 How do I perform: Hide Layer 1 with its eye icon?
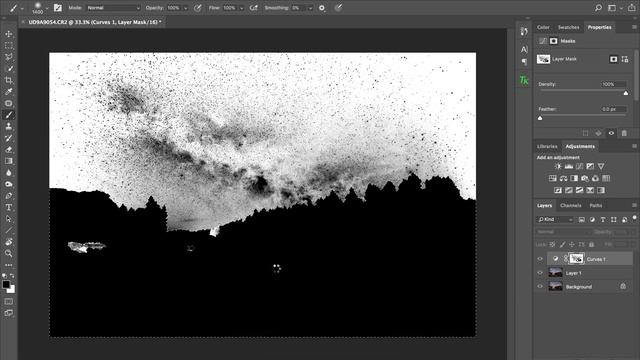pyautogui.click(x=540, y=273)
